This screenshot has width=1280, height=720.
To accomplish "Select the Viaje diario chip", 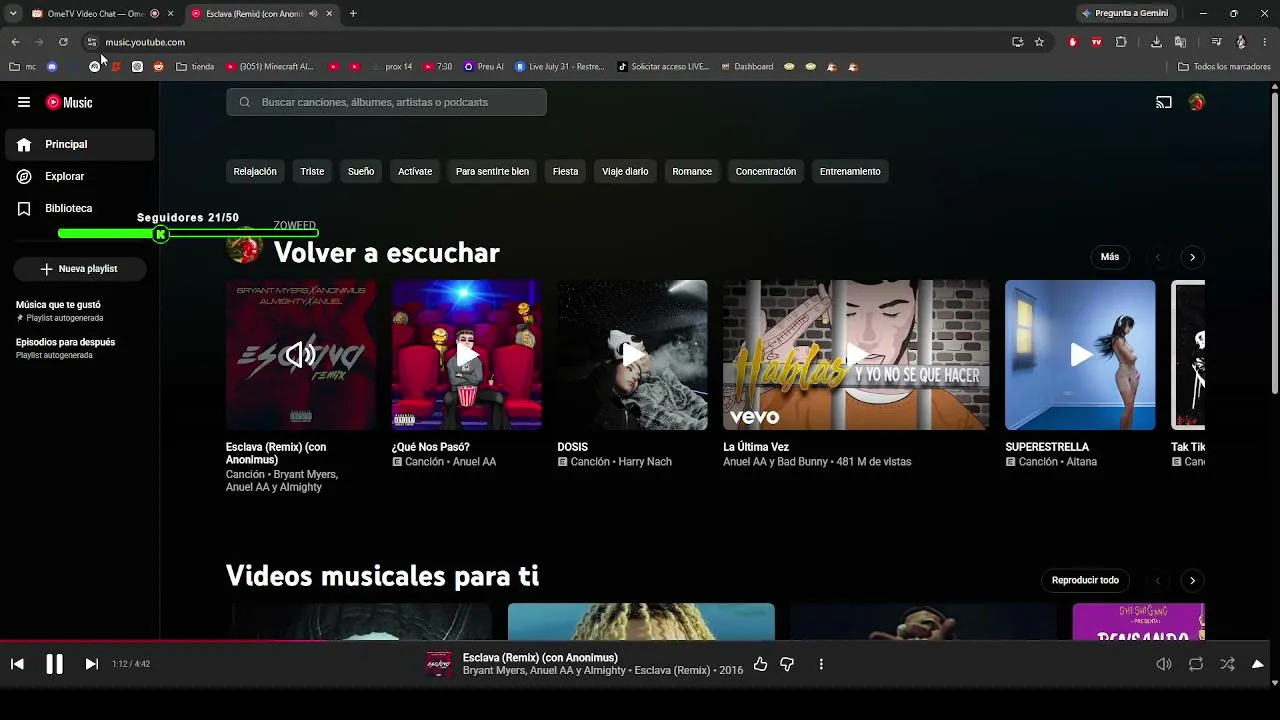I will (625, 171).
